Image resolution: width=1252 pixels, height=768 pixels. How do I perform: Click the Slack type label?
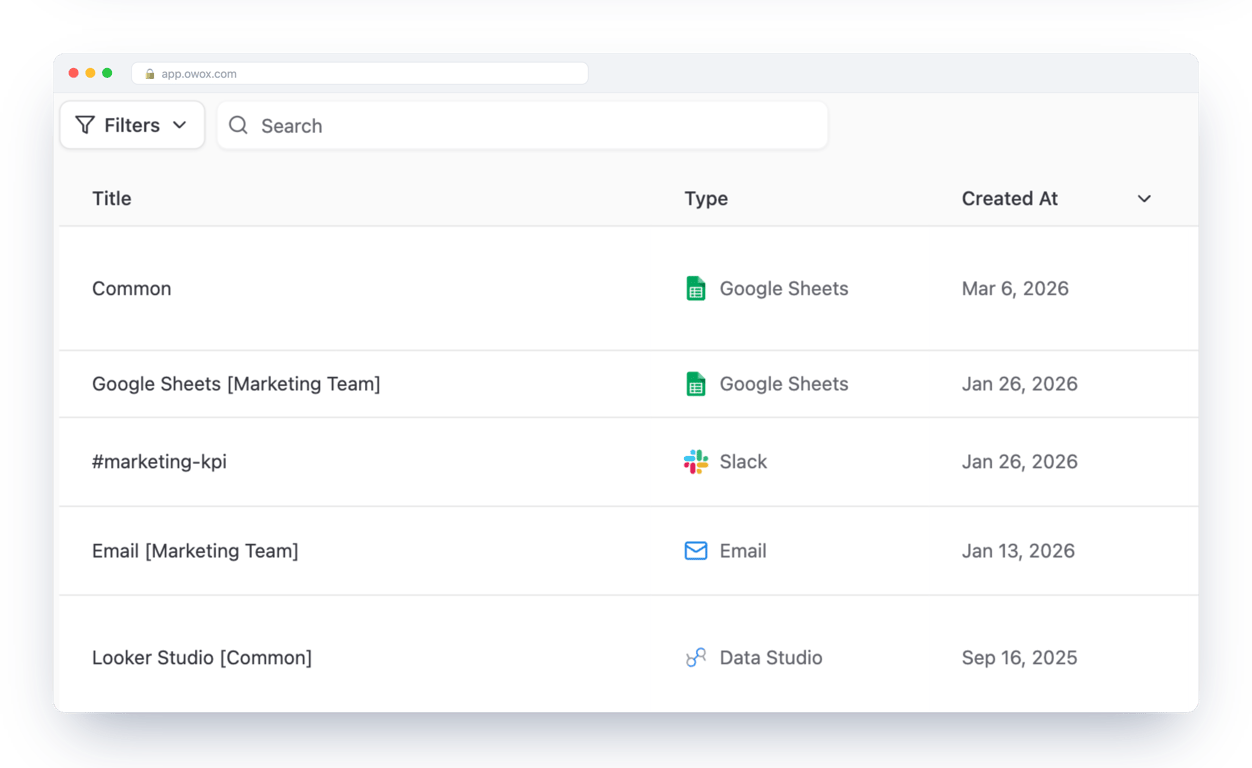pos(744,462)
